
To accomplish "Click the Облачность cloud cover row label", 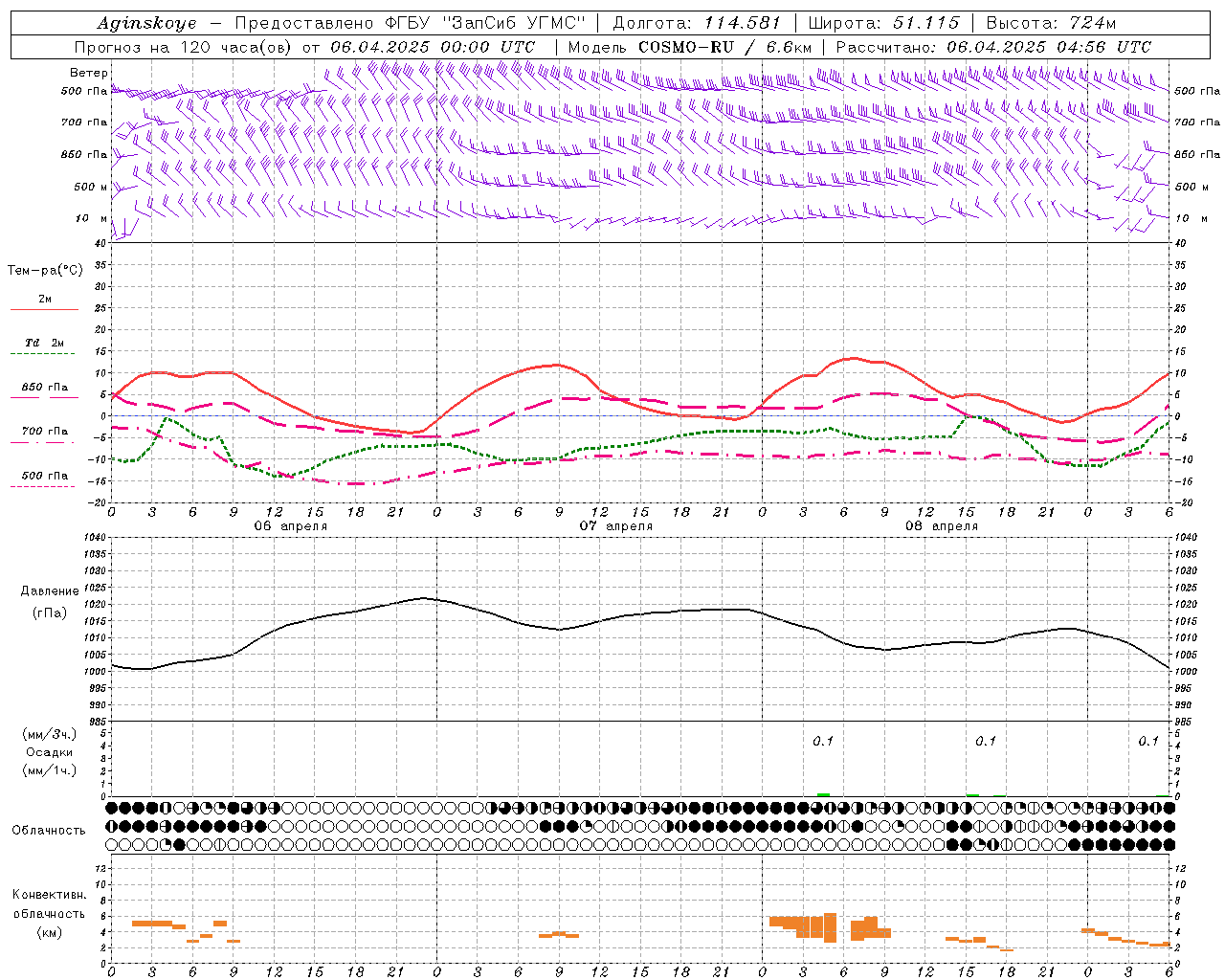I will click(x=49, y=831).
